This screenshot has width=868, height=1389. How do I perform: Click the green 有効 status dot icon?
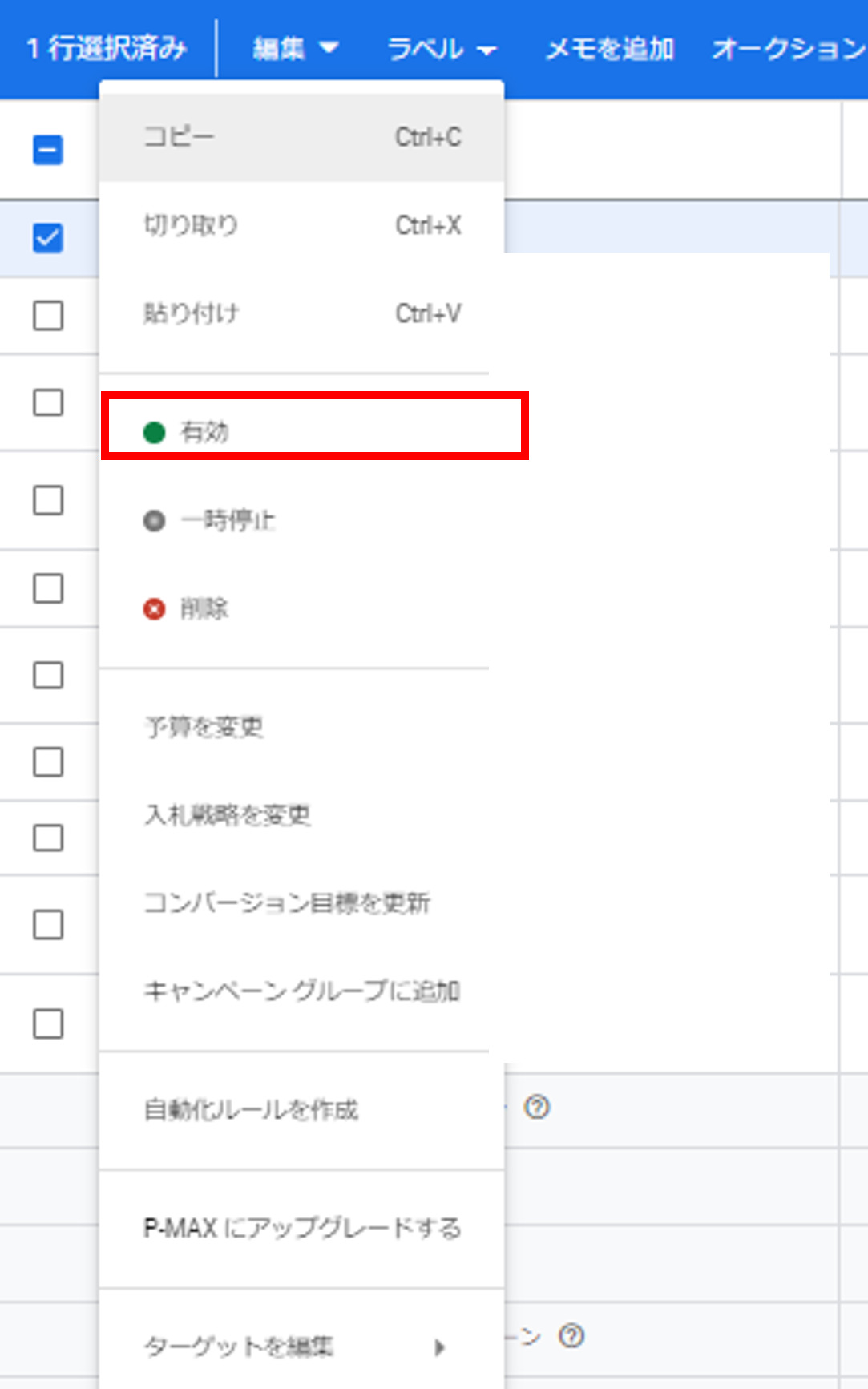pyautogui.click(x=154, y=433)
